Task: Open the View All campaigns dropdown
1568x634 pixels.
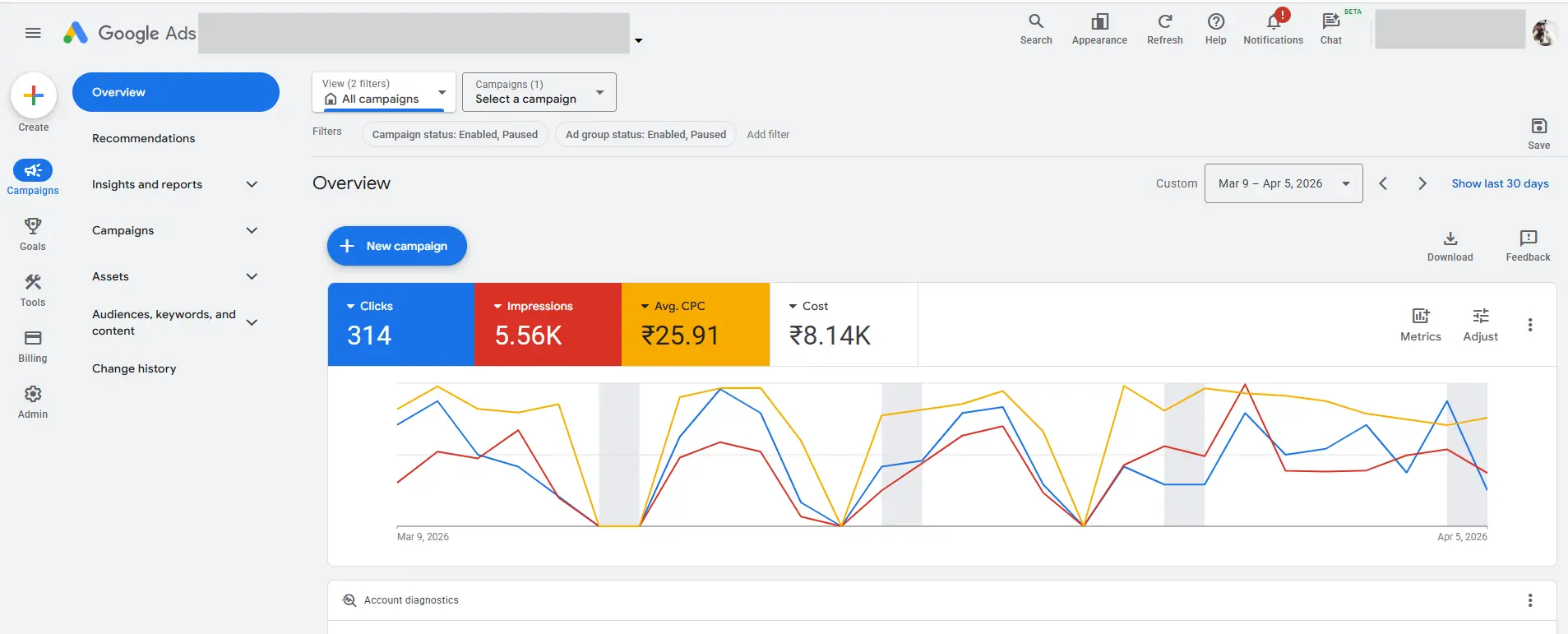Action: pos(384,92)
